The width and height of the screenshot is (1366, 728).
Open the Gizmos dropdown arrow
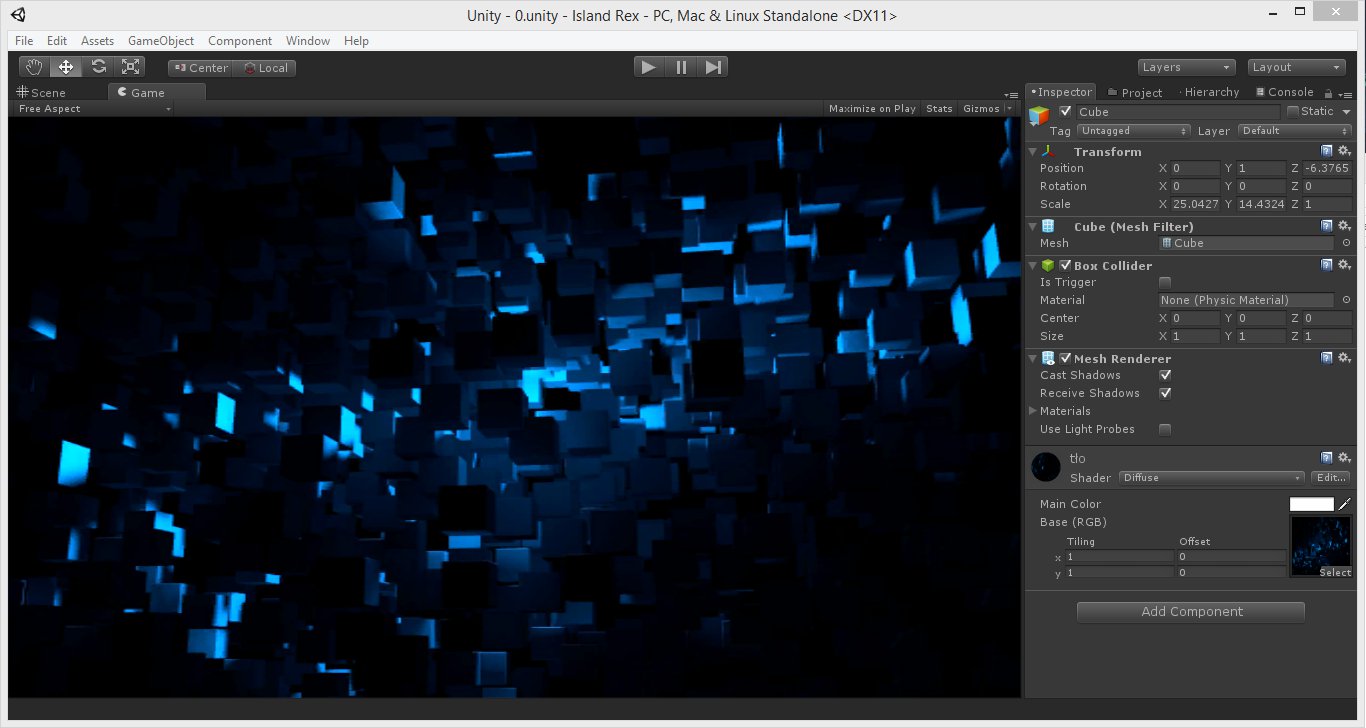[1010, 109]
